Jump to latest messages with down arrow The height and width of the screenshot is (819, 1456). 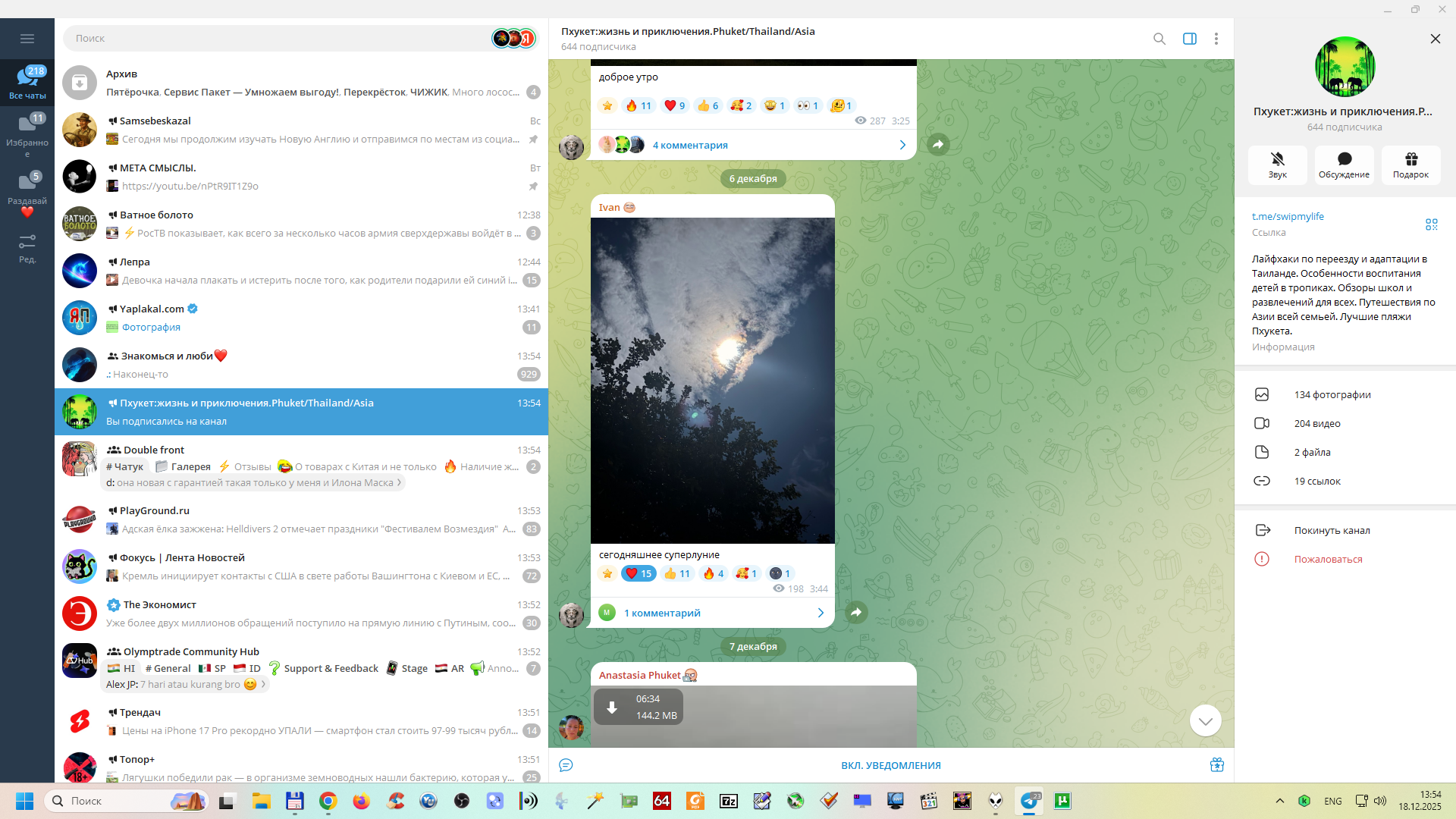pos(1205,720)
